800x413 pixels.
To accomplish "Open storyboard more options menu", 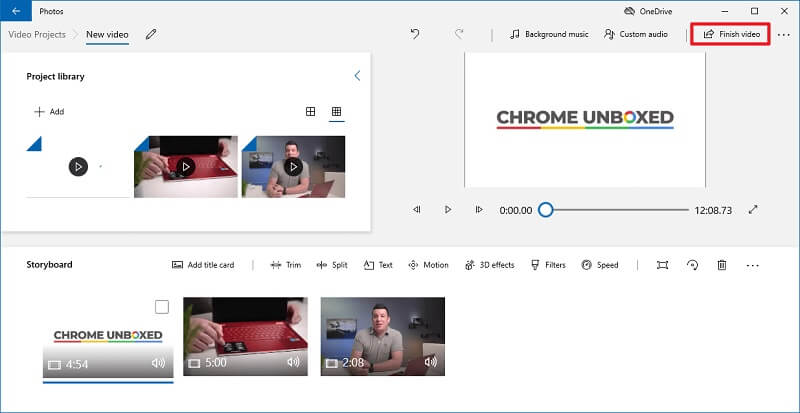I will click(753, 265).
